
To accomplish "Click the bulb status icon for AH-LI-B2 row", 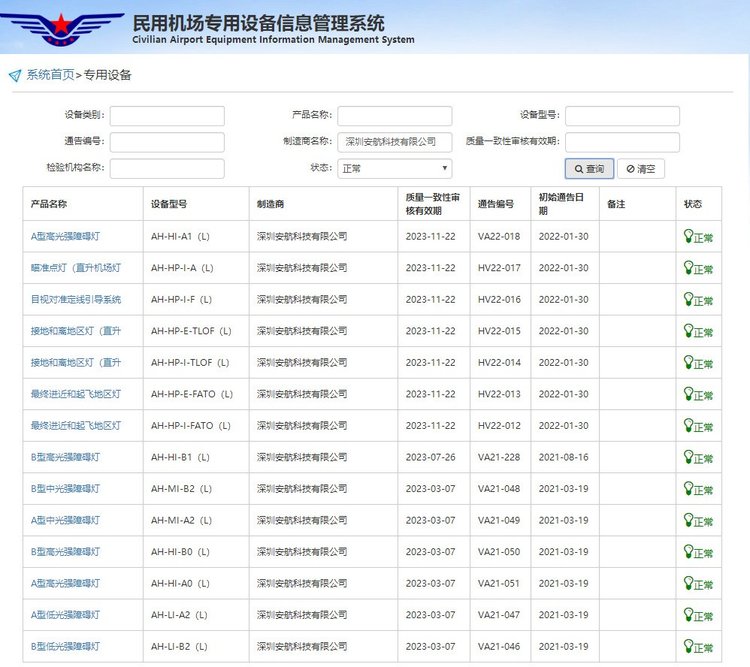I will (x=688, y=646).
